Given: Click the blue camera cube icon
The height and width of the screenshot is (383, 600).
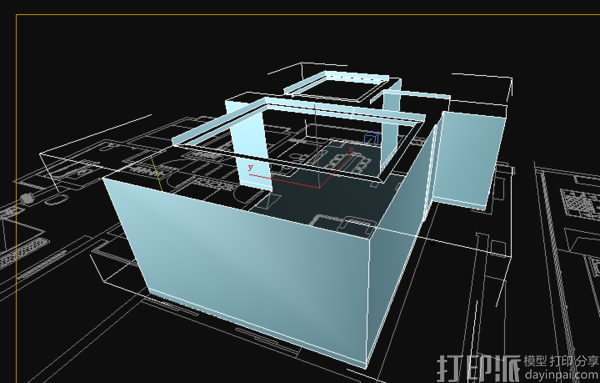Looking at the screenshot, I should pos(372,138).
